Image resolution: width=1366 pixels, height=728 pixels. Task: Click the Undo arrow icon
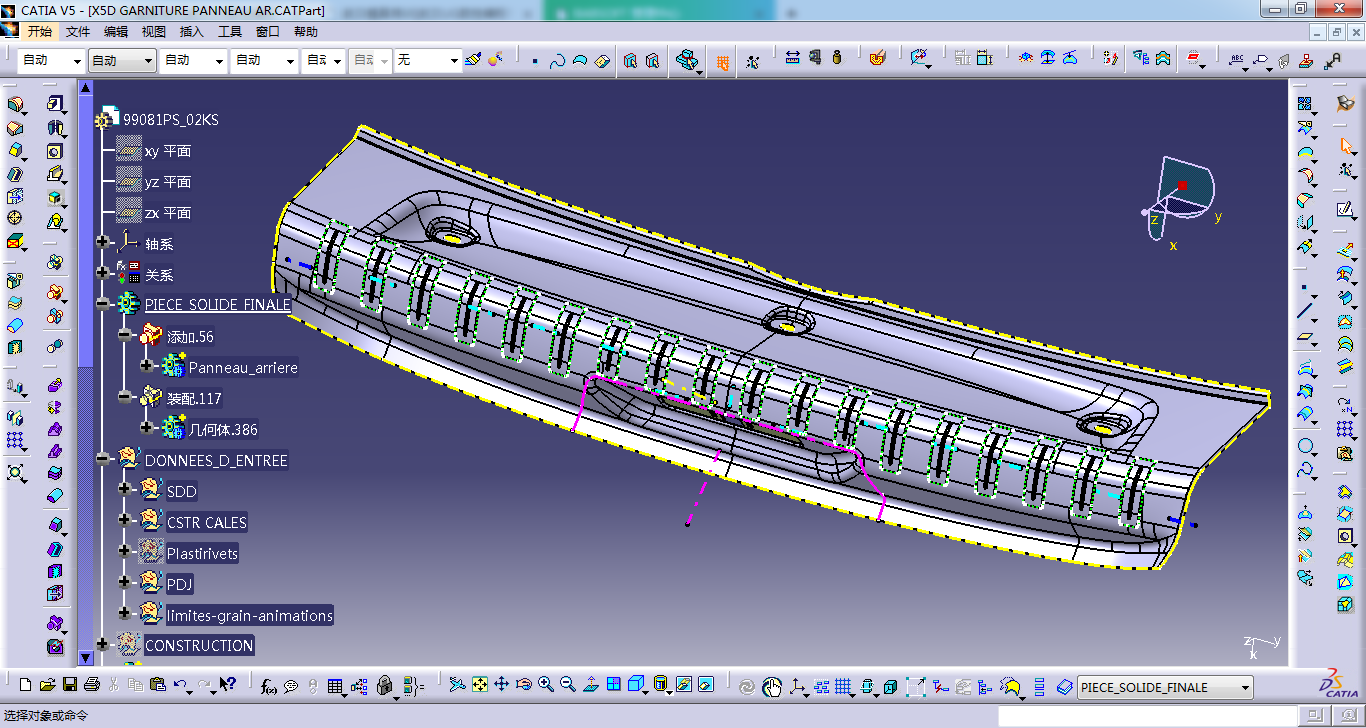tap(180, 685)
